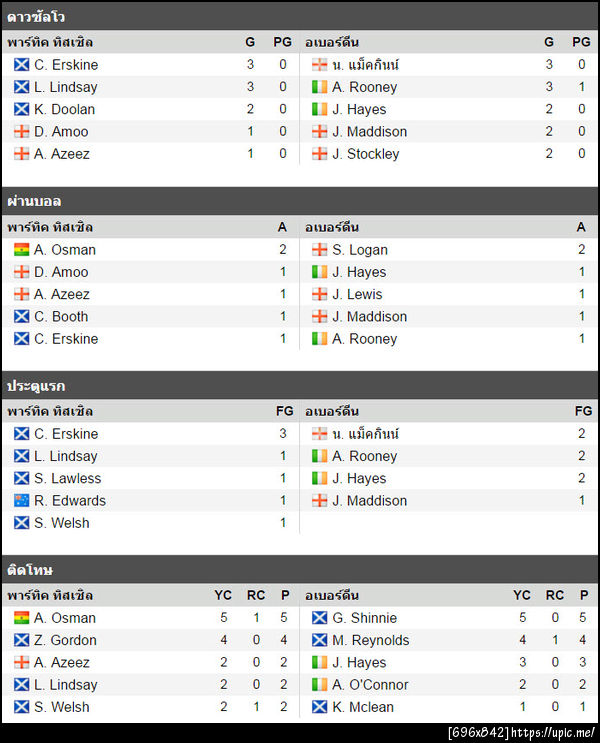Viewport: 600px width, 743px height.
Task: Click the Scotland flag next to K. Mclean
Action: (320, 707)
